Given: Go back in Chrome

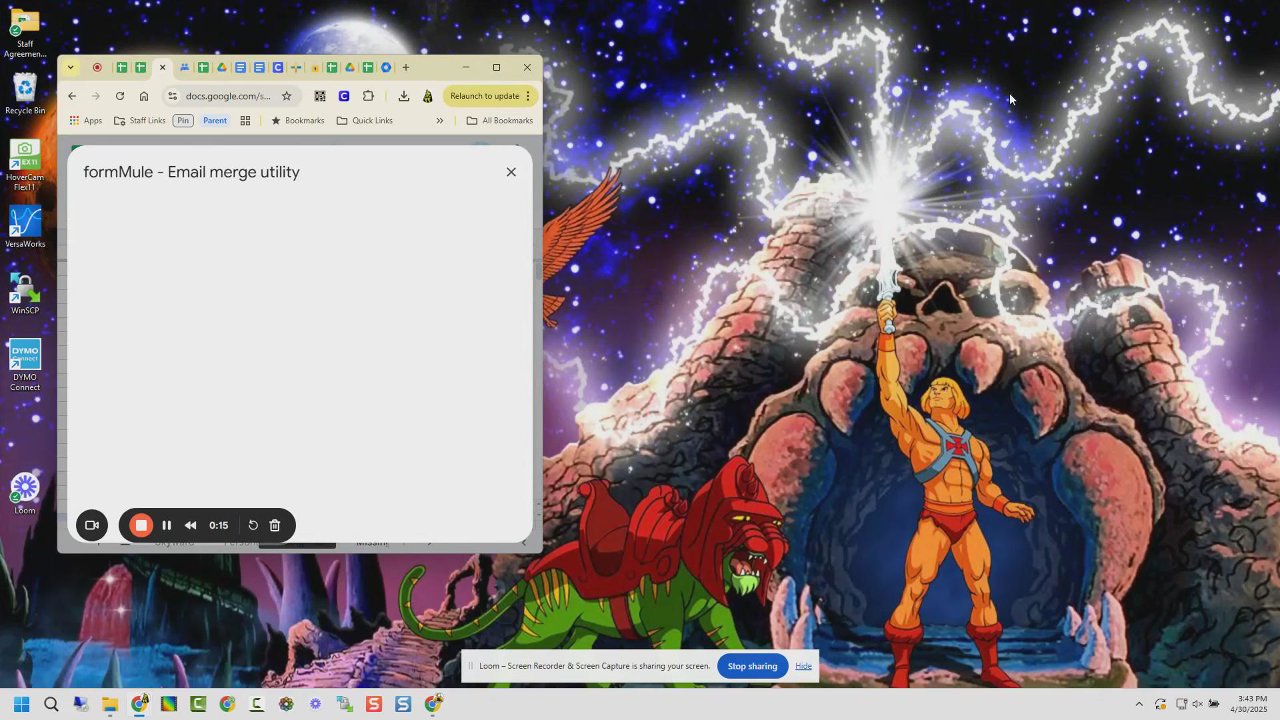Looking at the screenshot, I should point(72,96).
